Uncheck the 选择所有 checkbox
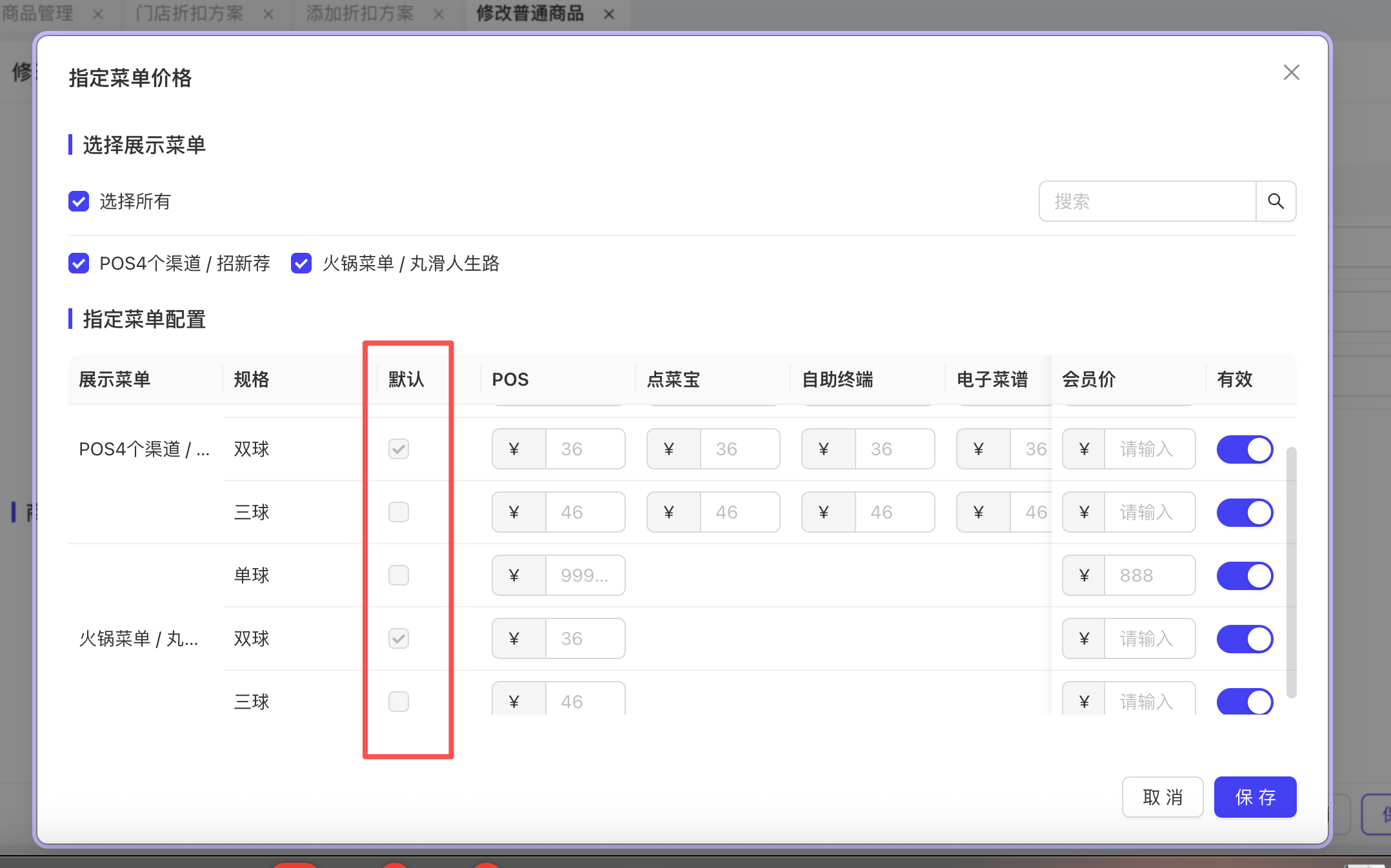The height and width of the screenshot is (868, 1391). pos(79,201)
